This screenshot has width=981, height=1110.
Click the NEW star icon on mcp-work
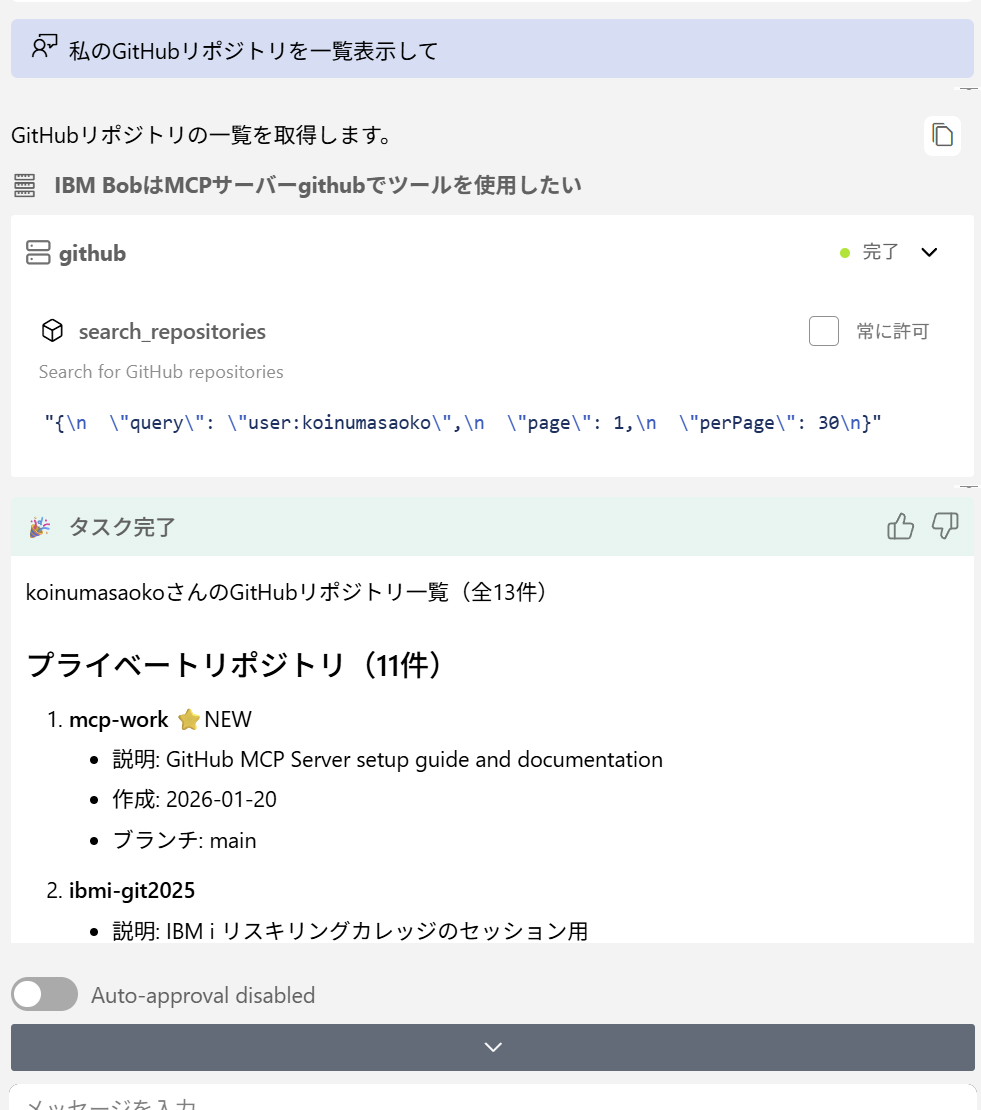[188, 718]
